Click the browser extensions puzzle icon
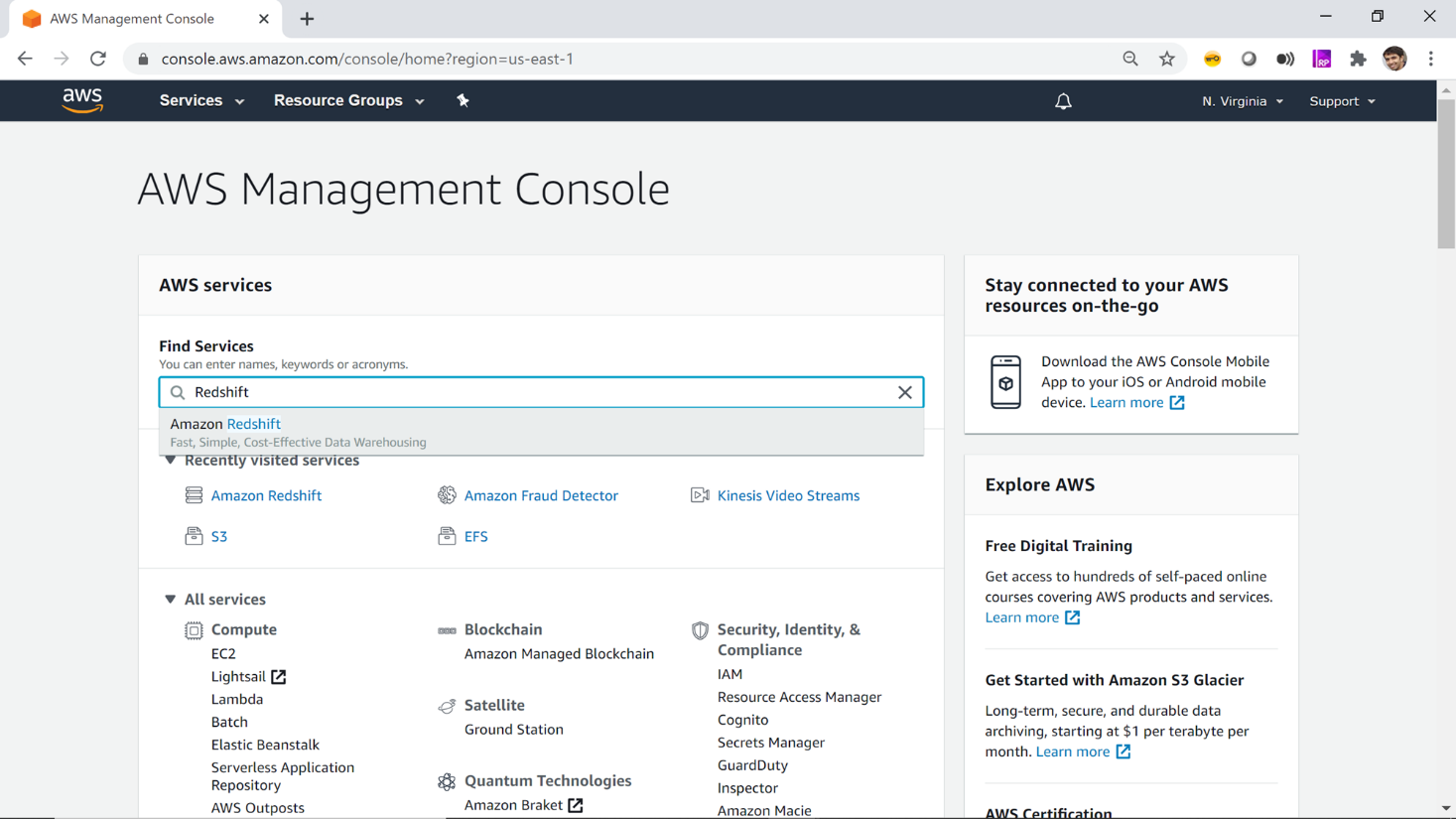 (x=1358, y=59)
